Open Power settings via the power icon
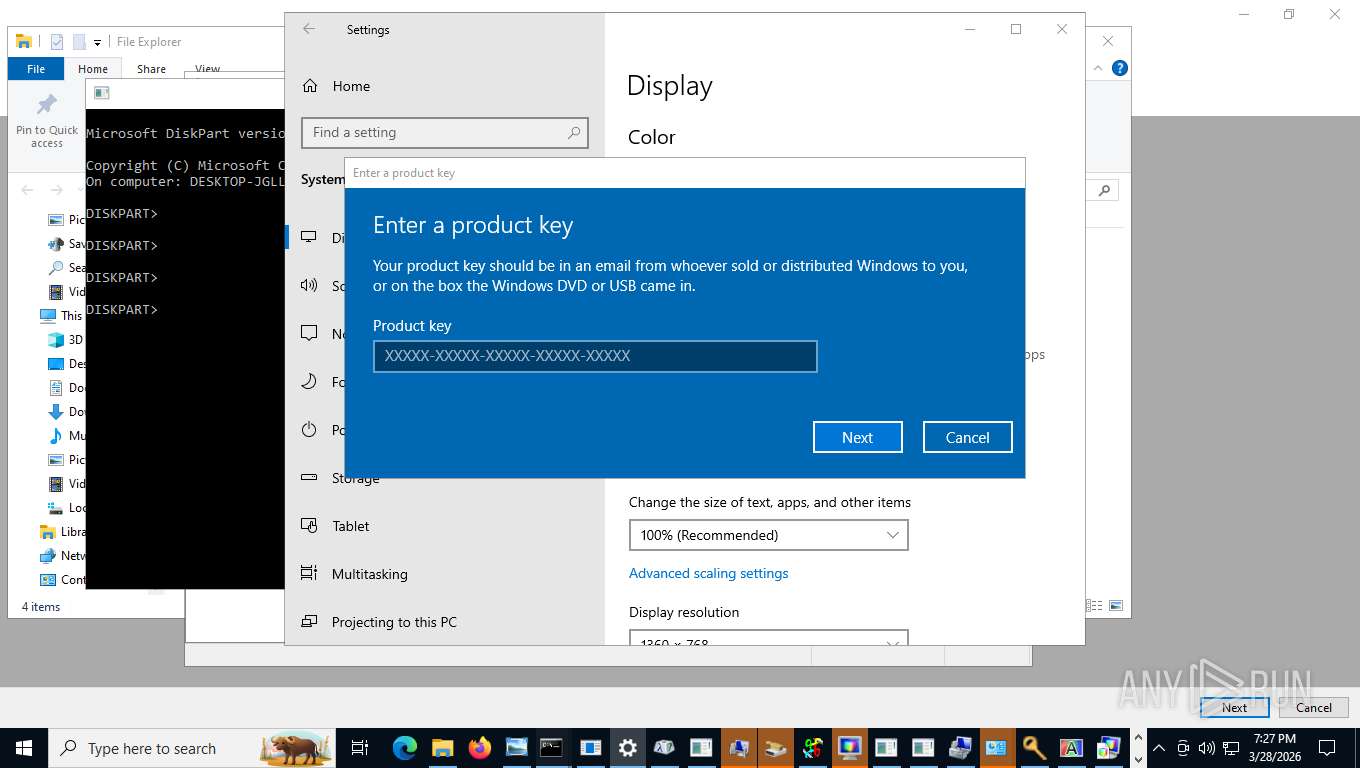The height and width of the screenshot is (768, 1360). pyautogui.click(x=309, y=429)
